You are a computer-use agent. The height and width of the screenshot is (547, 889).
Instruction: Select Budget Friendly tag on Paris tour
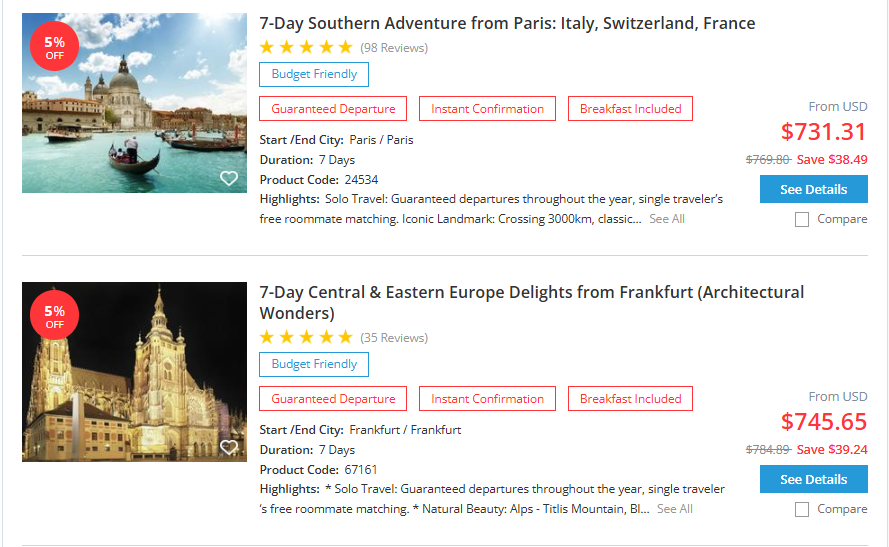314,74
